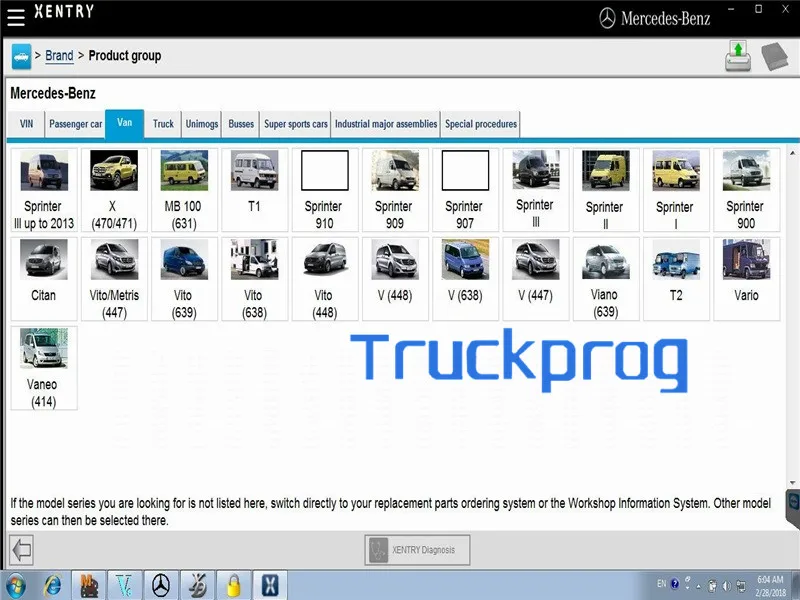Image resolution: width=800 pixels, height=600 pixels.
Task: Click the XENTRY Diagnosis button
Action: tap(417, 550)
